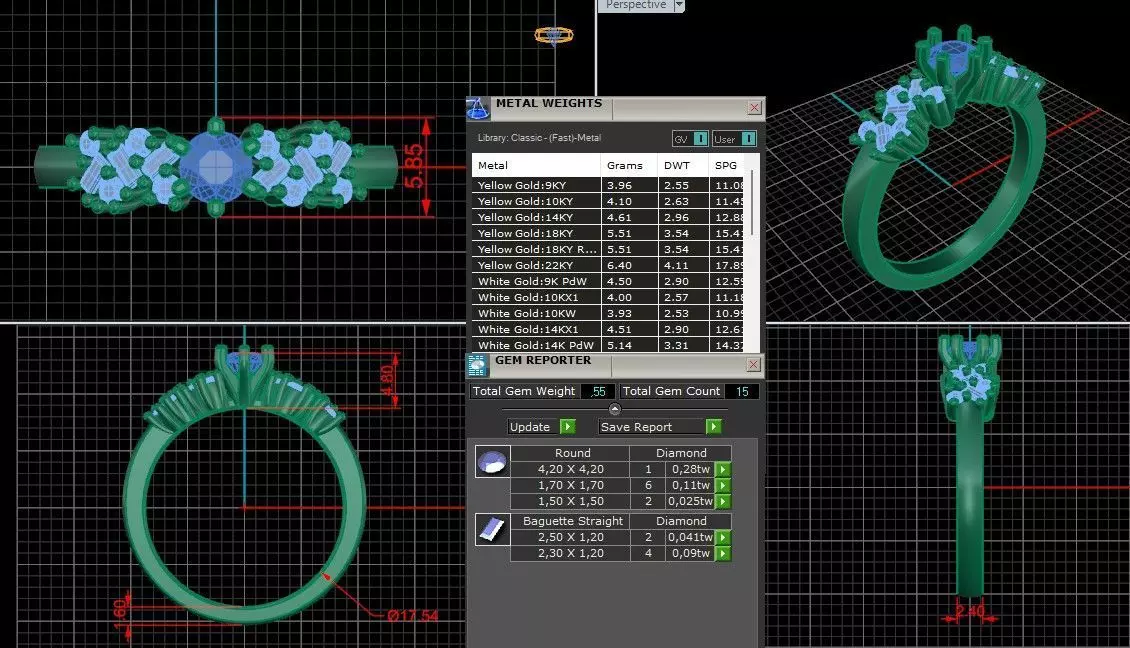
Task: Click the 1,70 X 1,70 size cell
Action: (571, 485)
